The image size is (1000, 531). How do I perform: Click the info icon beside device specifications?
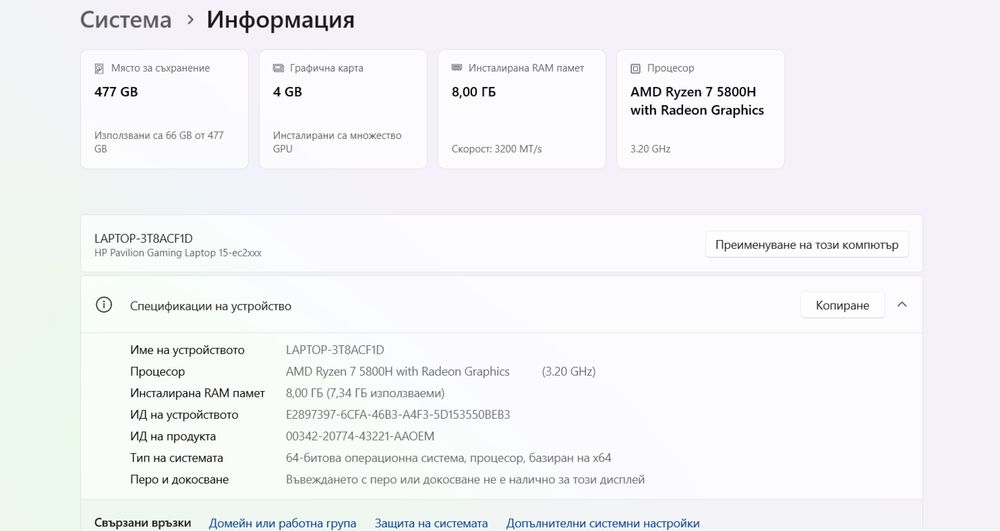[104, 305]
